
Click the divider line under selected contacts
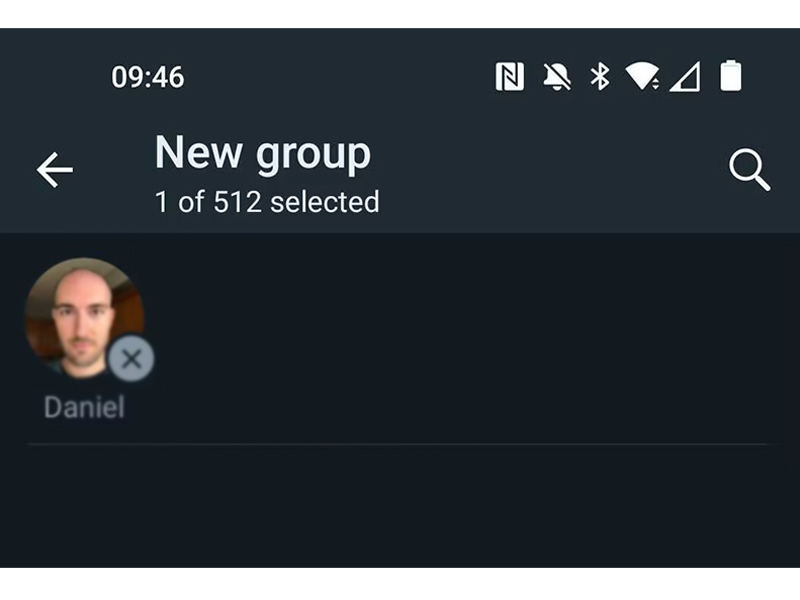tap(397, 444)
